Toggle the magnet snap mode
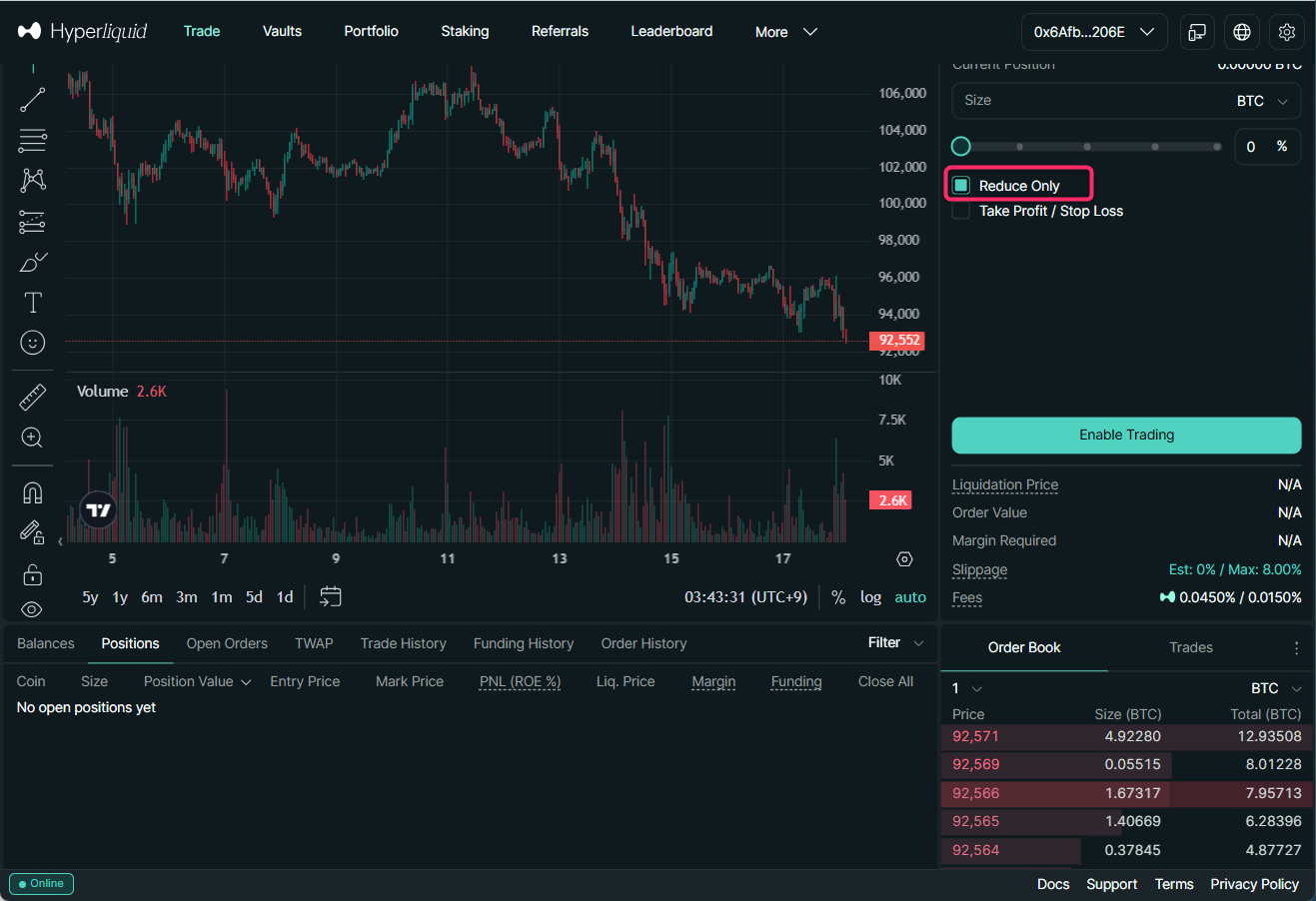The image size is (1316, 901). [32, 492]
